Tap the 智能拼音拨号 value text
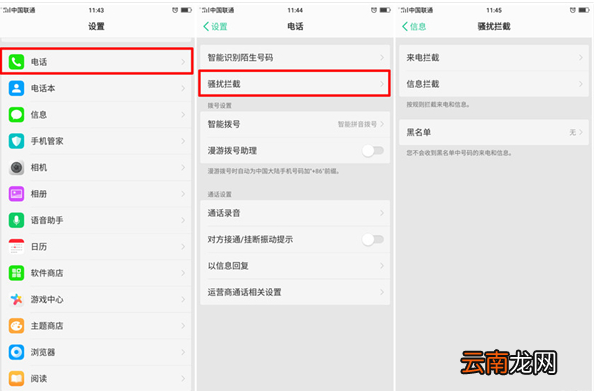 coord(357,124)
